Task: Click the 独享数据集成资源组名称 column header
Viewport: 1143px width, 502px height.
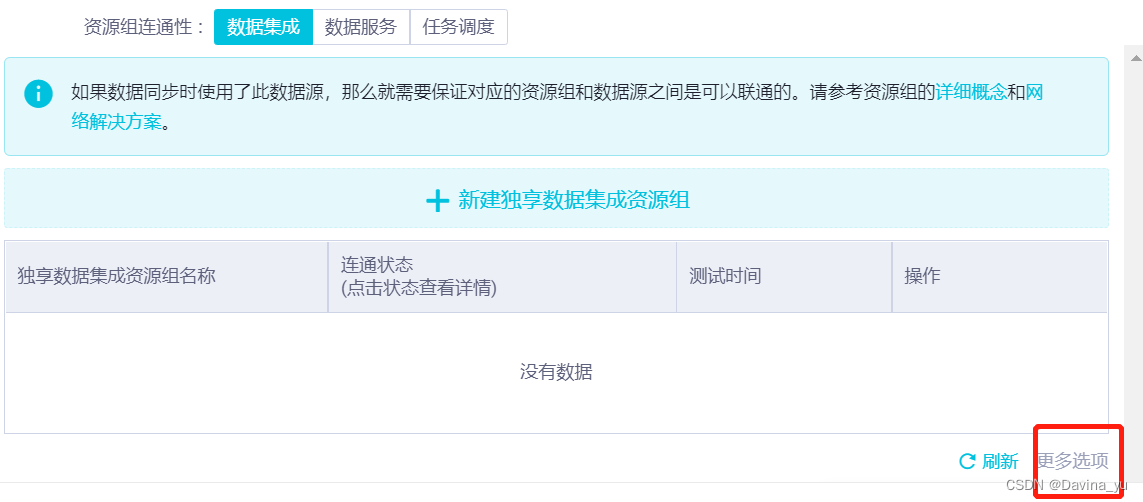Action: click(x=116, y=276)
